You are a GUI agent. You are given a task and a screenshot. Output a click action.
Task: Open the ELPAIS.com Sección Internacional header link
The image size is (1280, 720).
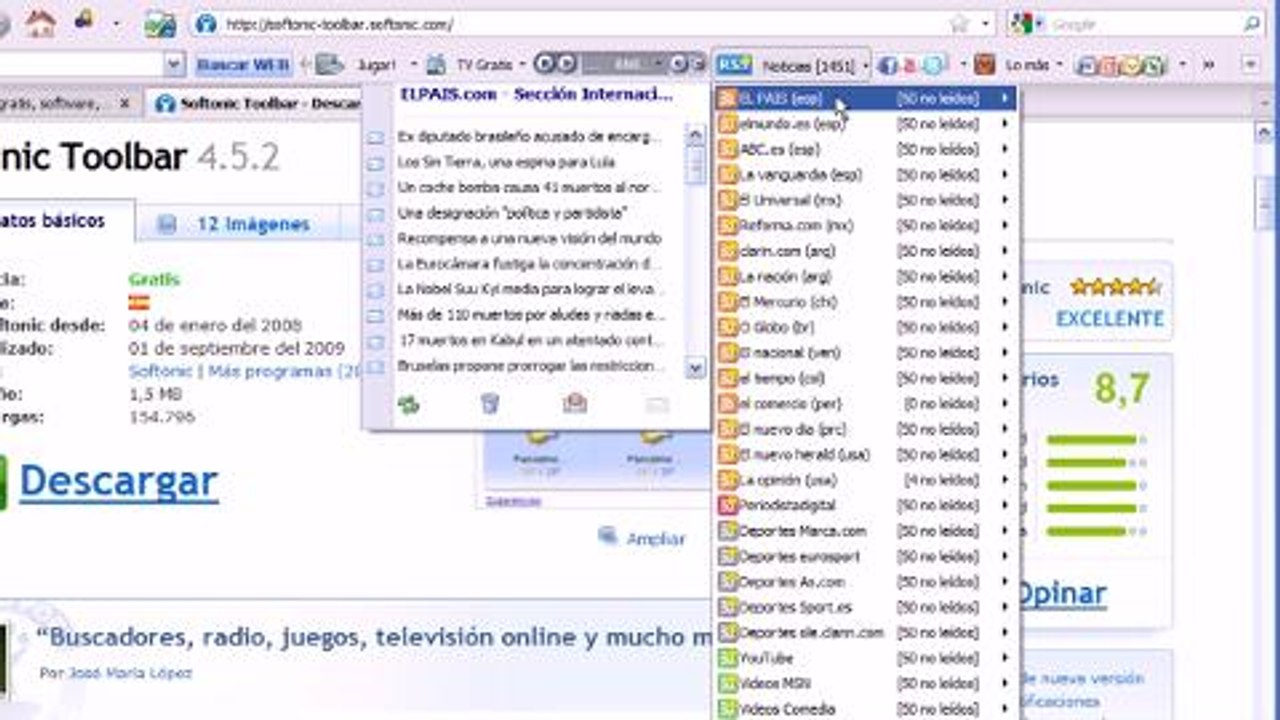coord(536,94)
